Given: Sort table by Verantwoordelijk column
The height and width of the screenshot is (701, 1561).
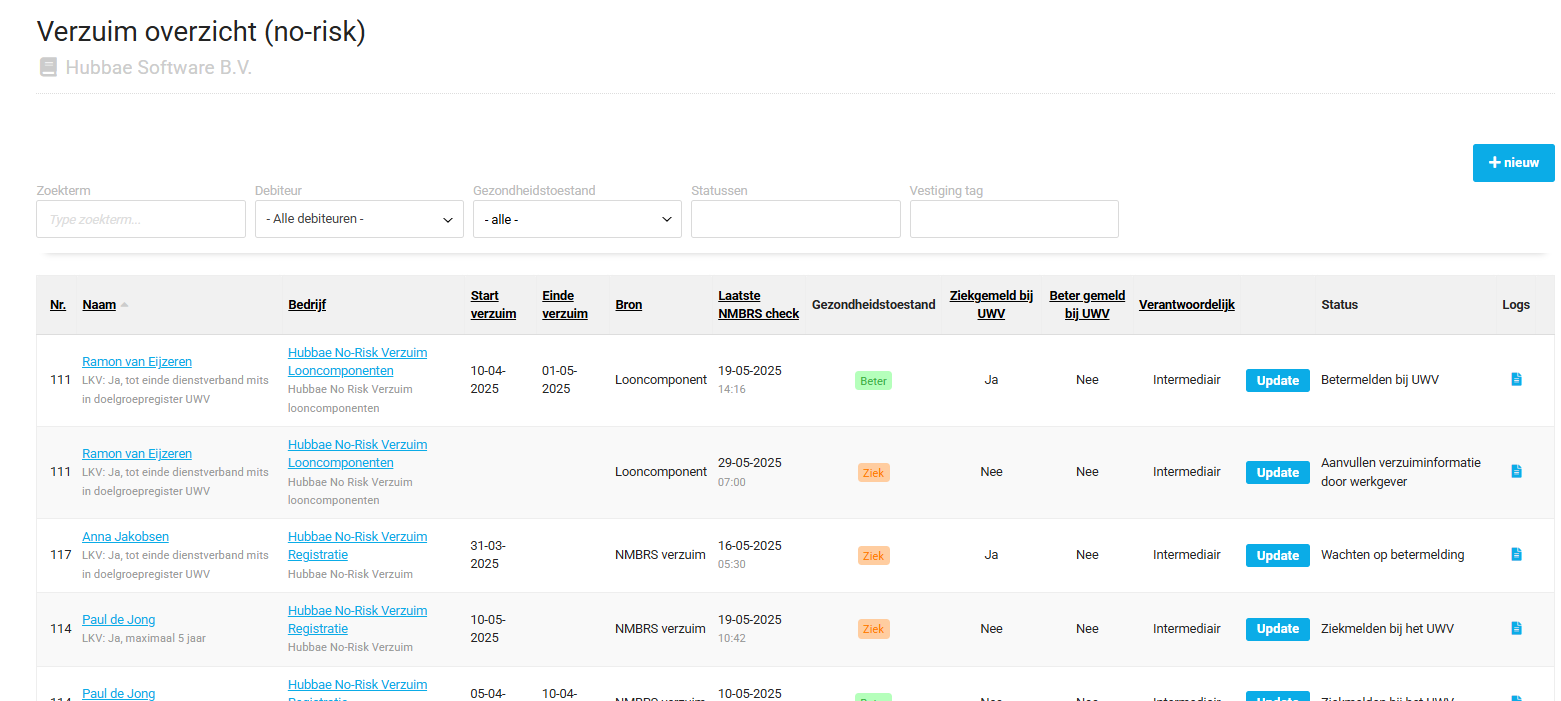Looking at the screenshot, I should click(x=1186, y=305).
